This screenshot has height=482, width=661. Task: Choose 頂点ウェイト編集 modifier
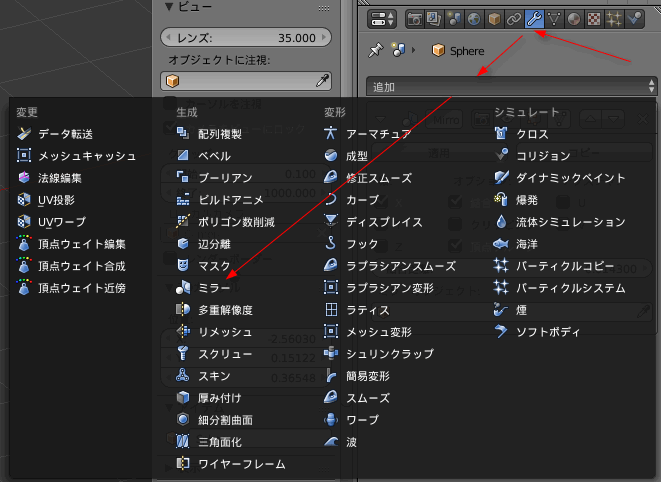point(71,244)
